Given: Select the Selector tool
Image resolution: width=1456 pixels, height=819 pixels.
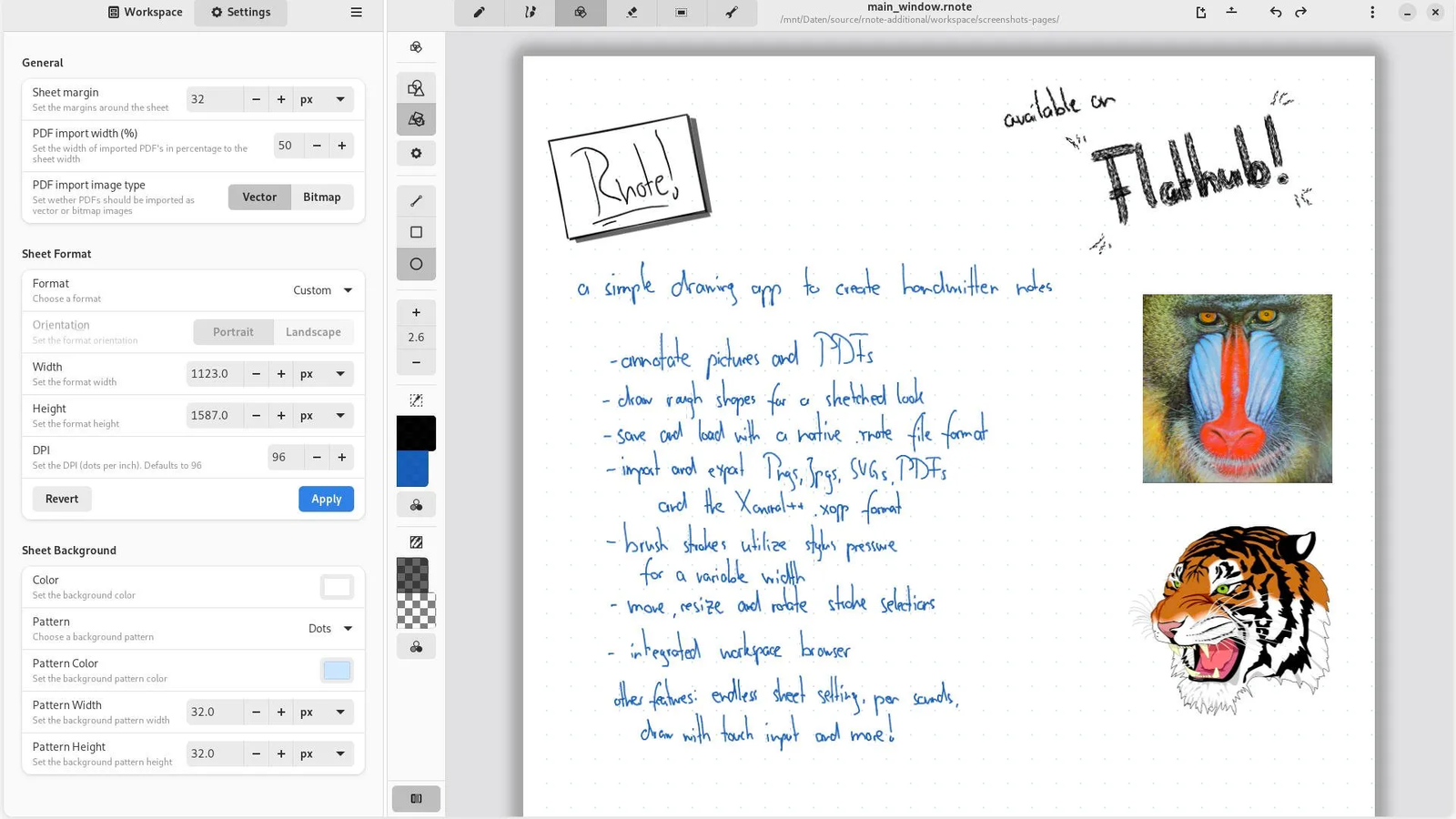Looking at the screenshot, I should pyautogui.click(x=682, y=13).
